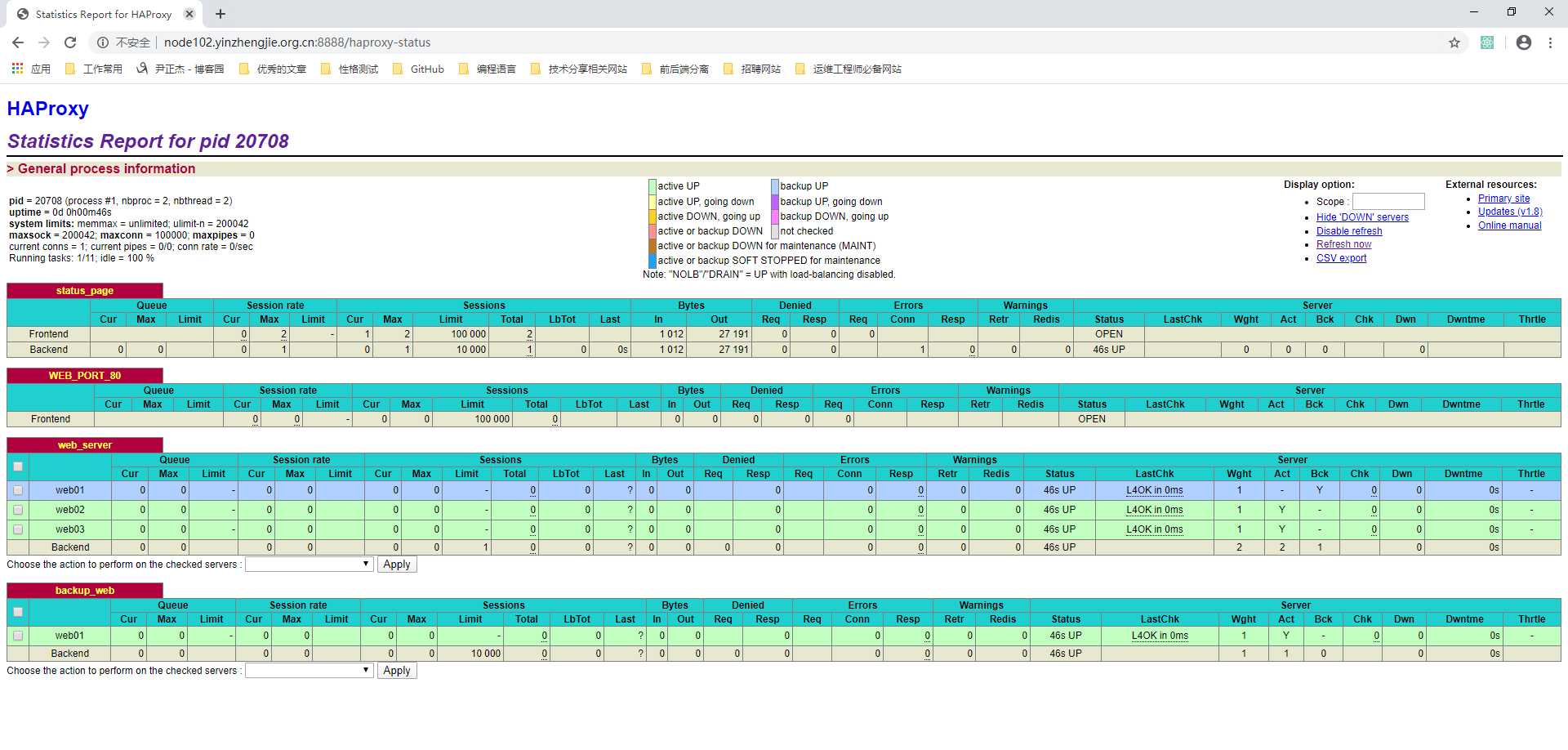Open the 性格测试 bookmark folder
1568x750 pixels.
pyautogui.click(x=350, y=69)
